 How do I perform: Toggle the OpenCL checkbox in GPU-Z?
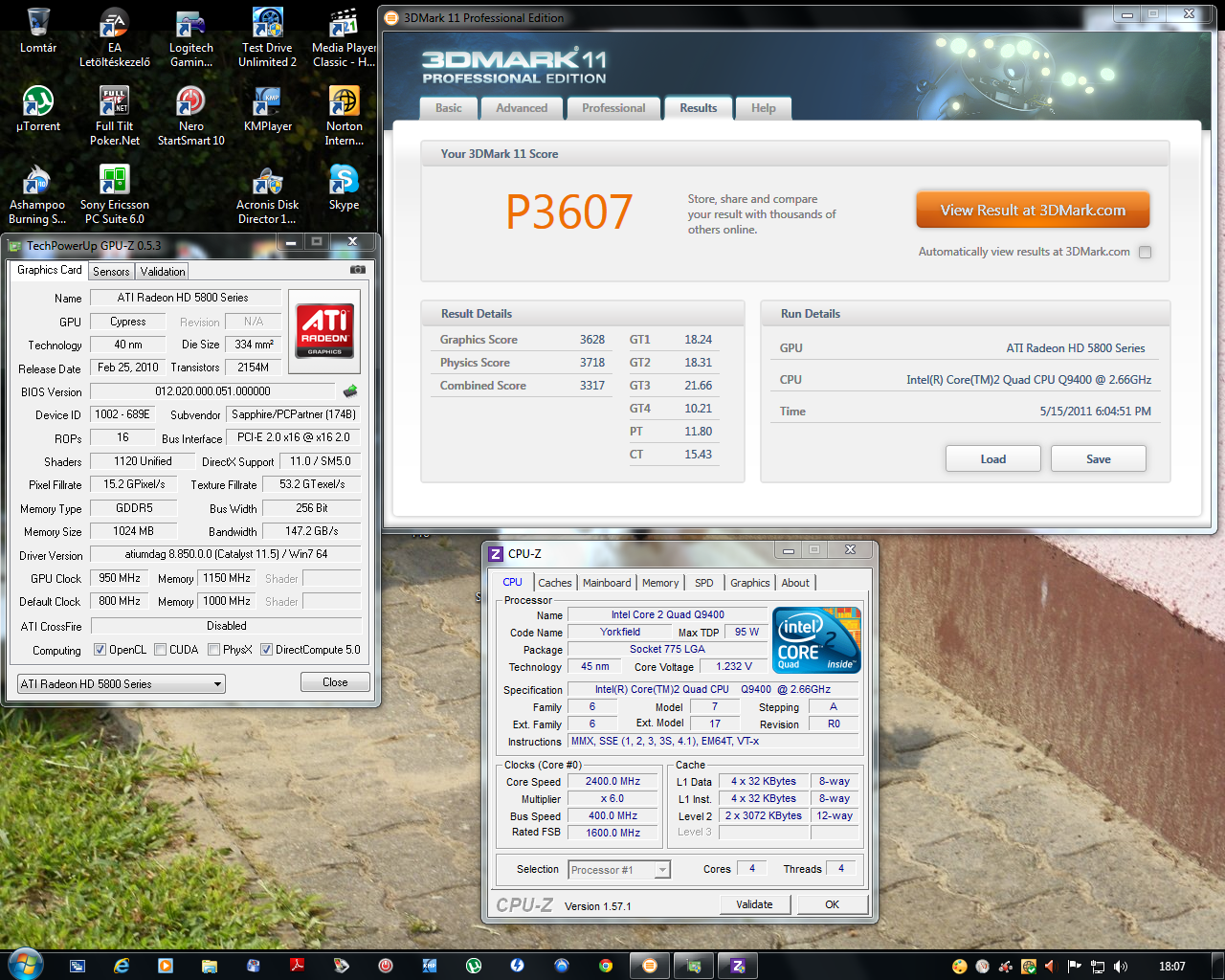tap(100, 650)
